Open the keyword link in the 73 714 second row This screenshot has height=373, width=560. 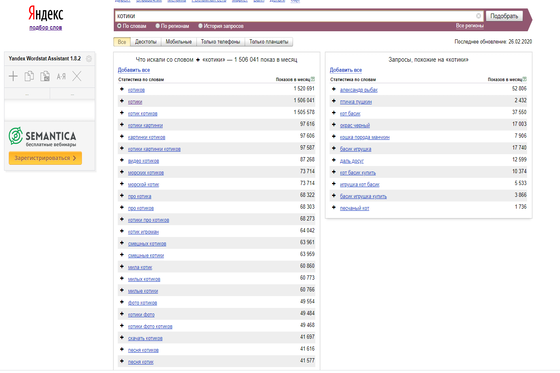143,185
